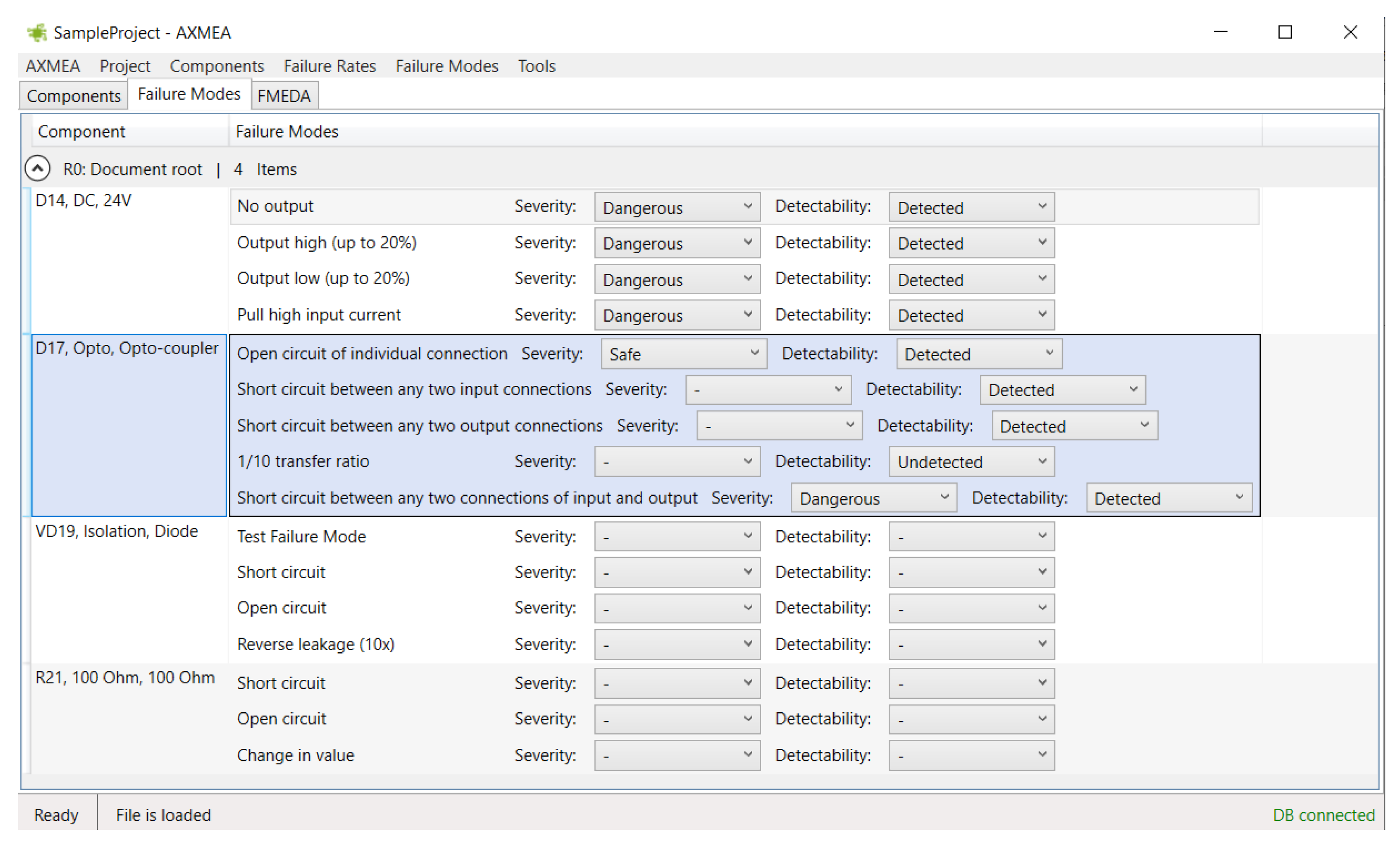Open the Tools menu
The height and width of the screenshot is (845, 1400).
tap(536, 66)
